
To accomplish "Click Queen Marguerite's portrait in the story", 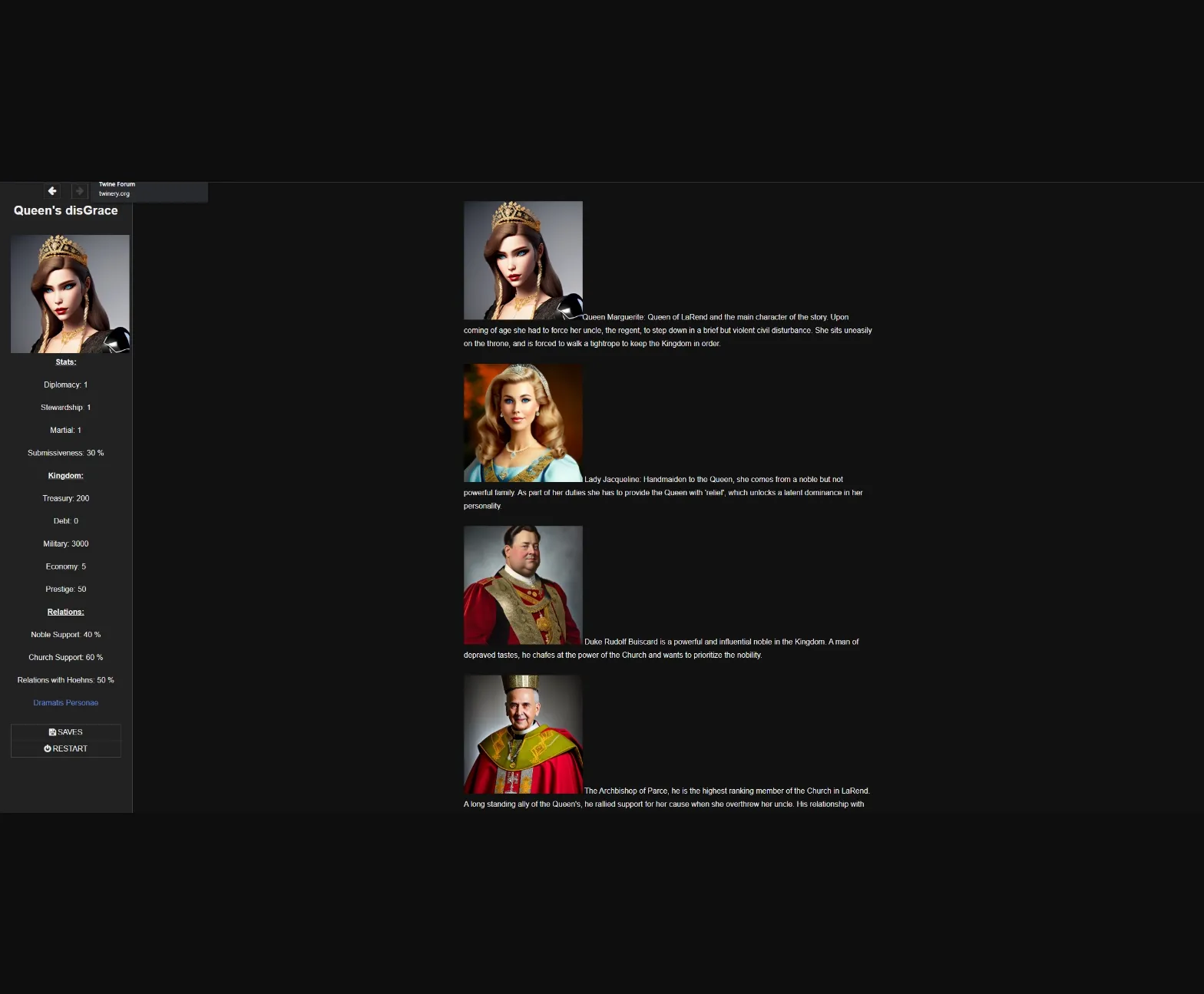I will [523, 260].
